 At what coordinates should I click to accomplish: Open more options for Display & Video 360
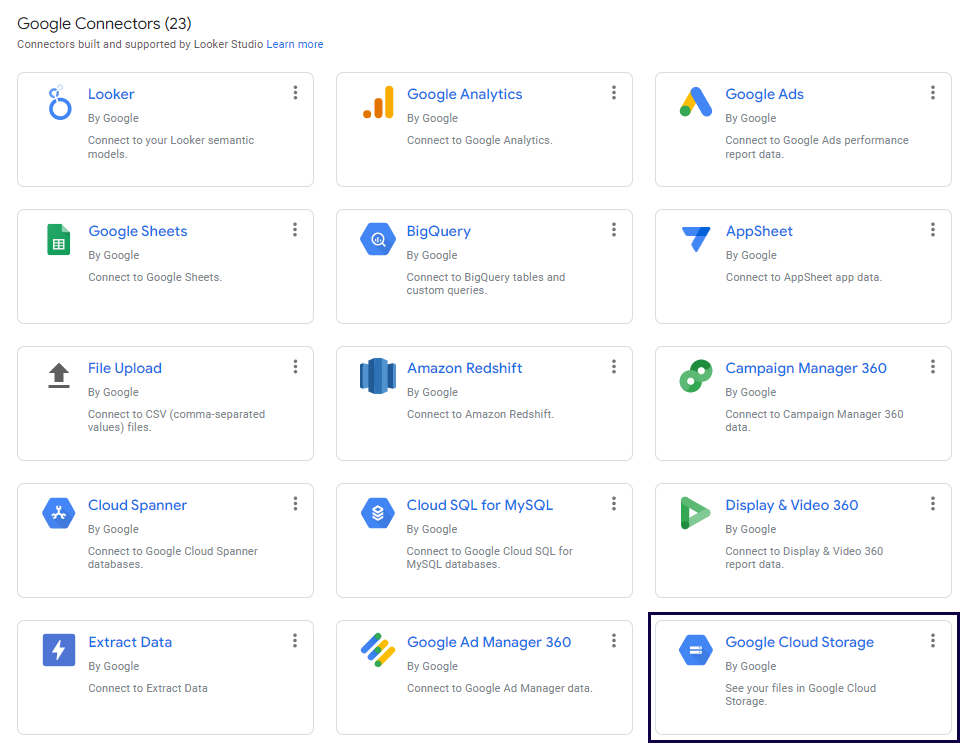pyautogui.click(x=933, y=504)
